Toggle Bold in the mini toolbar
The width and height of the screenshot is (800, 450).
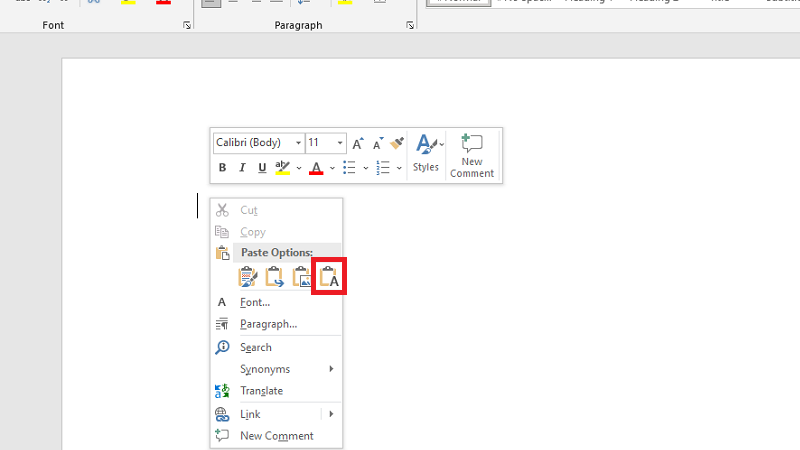click(x=223, y=168)
